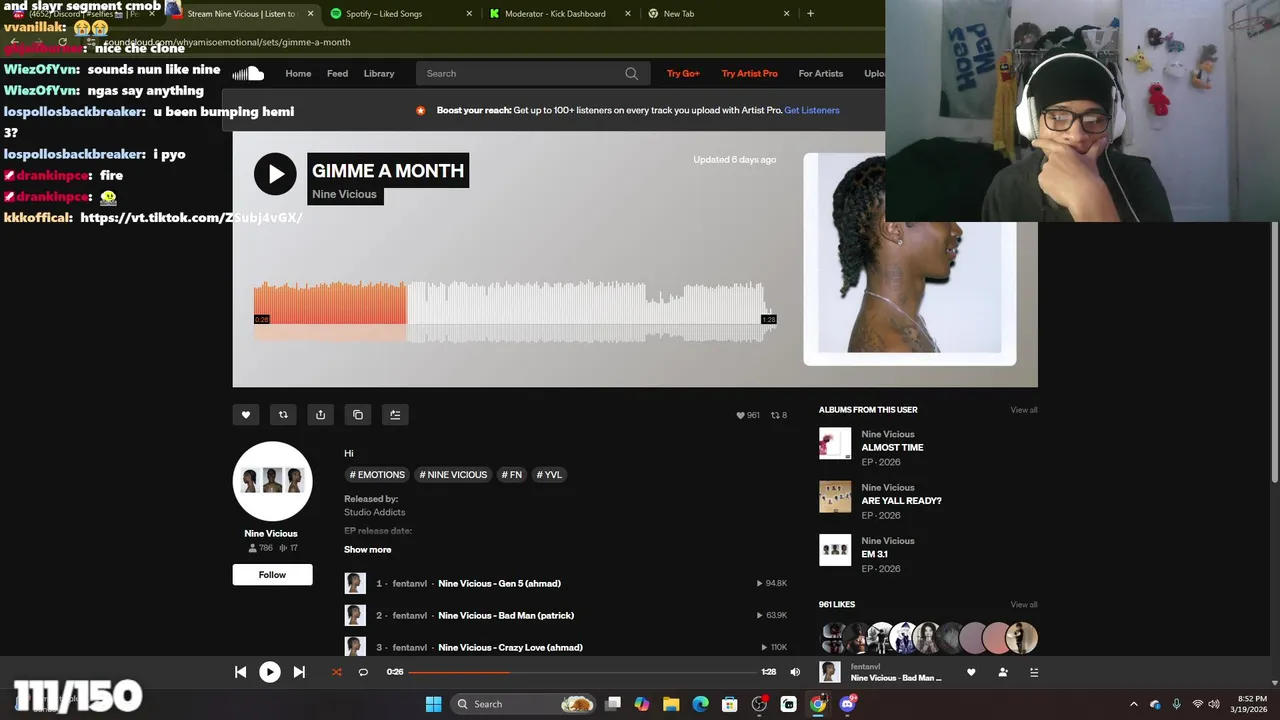Play the GIMME A MONTH set

click(x=275, y=174)
